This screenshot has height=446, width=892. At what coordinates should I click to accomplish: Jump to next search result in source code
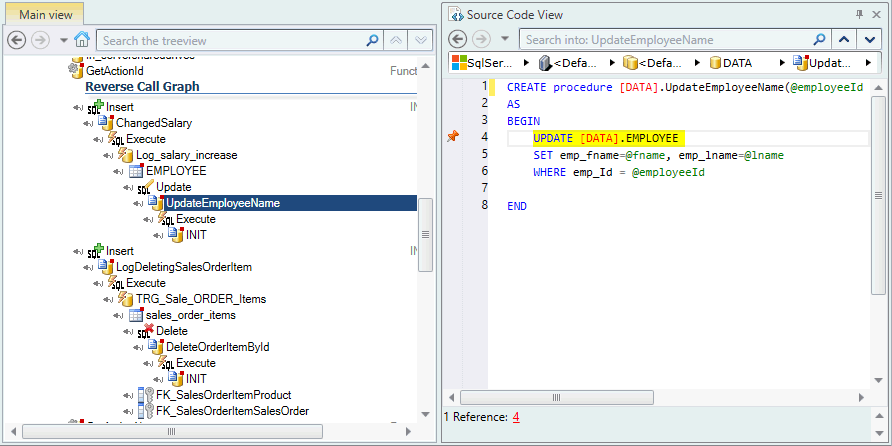click(868, 40)
